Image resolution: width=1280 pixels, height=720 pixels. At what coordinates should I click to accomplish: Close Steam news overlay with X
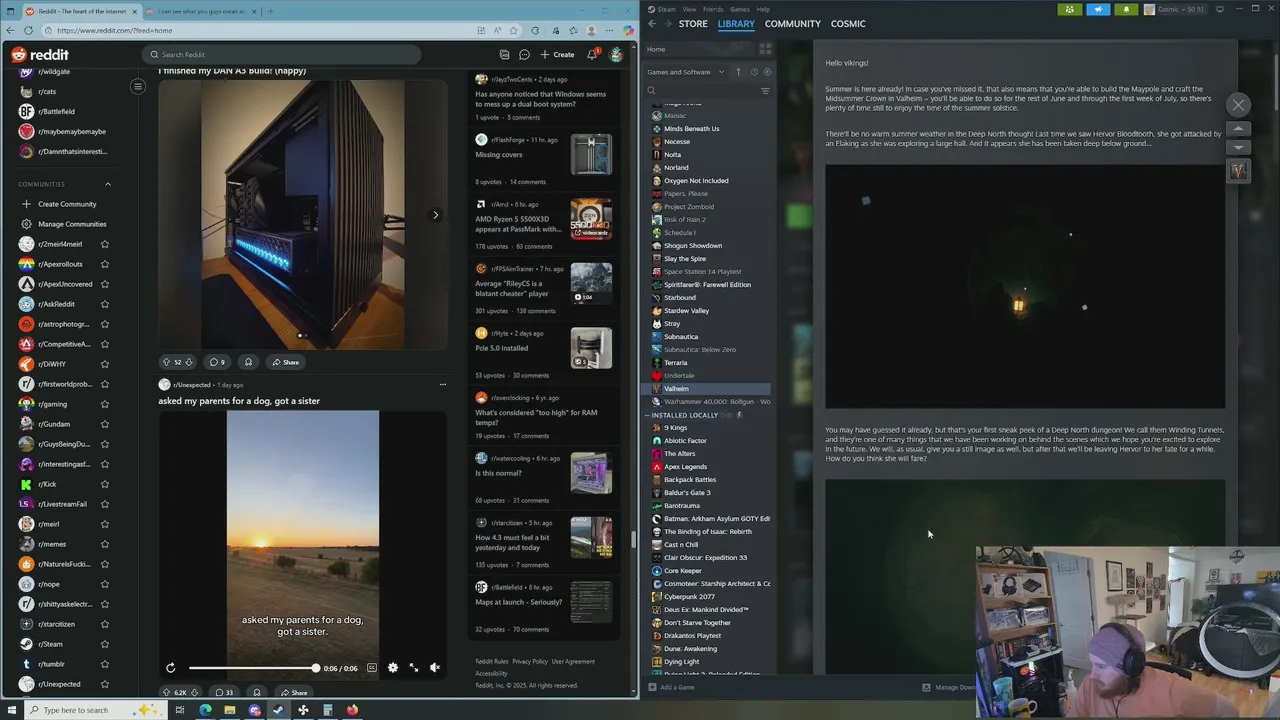[x=1238, y=105]
